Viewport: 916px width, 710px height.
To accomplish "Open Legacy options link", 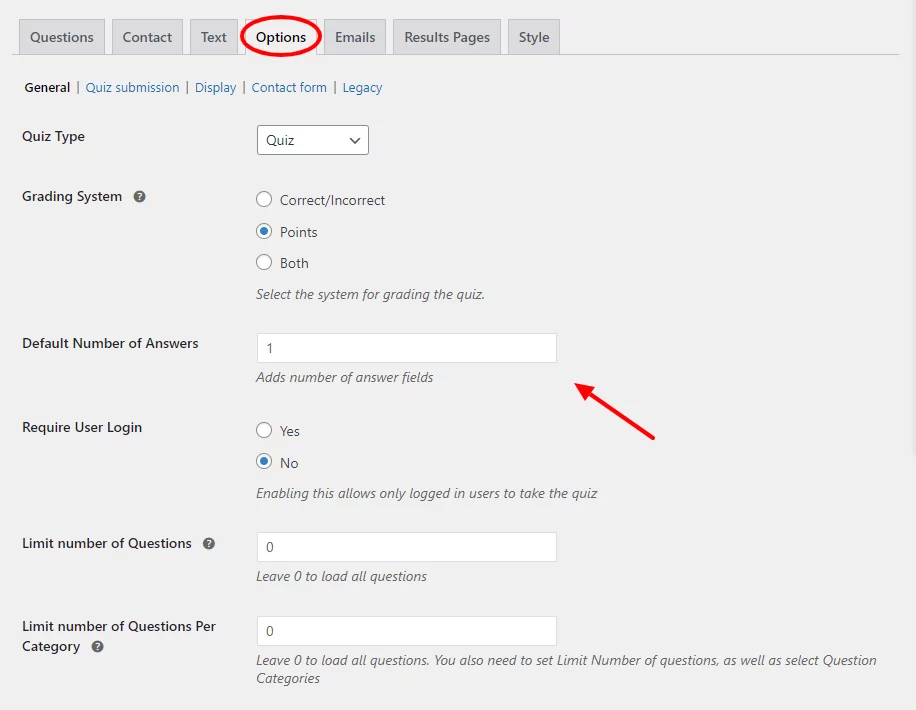I will (x=362, y=88).
